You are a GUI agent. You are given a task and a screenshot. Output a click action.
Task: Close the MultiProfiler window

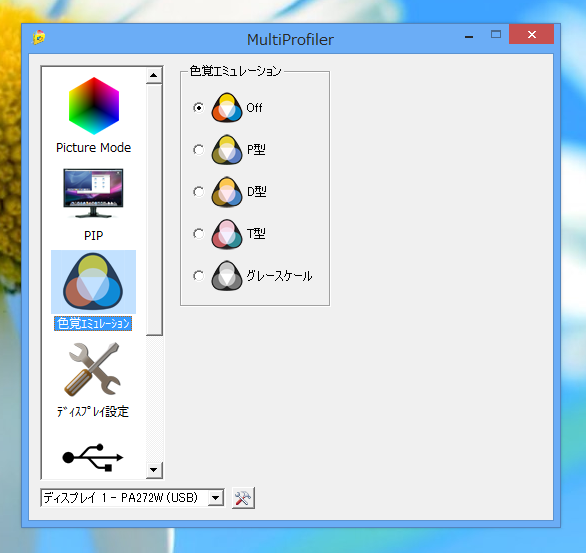(x=531, y=35)
